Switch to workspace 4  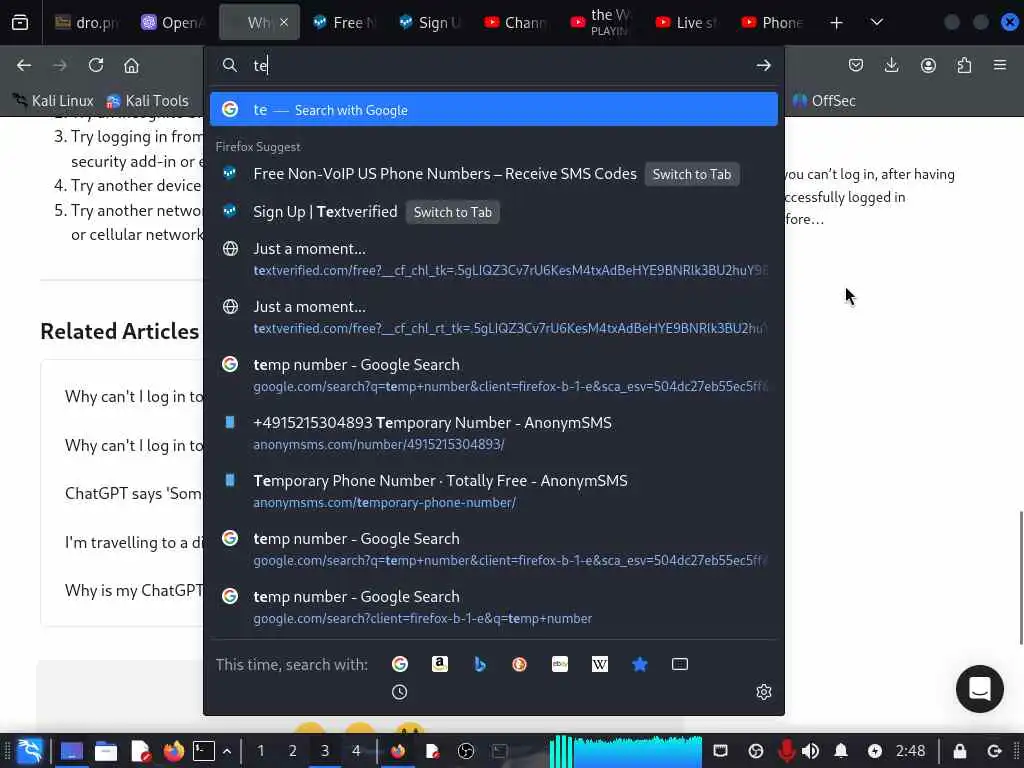(356, 751)
